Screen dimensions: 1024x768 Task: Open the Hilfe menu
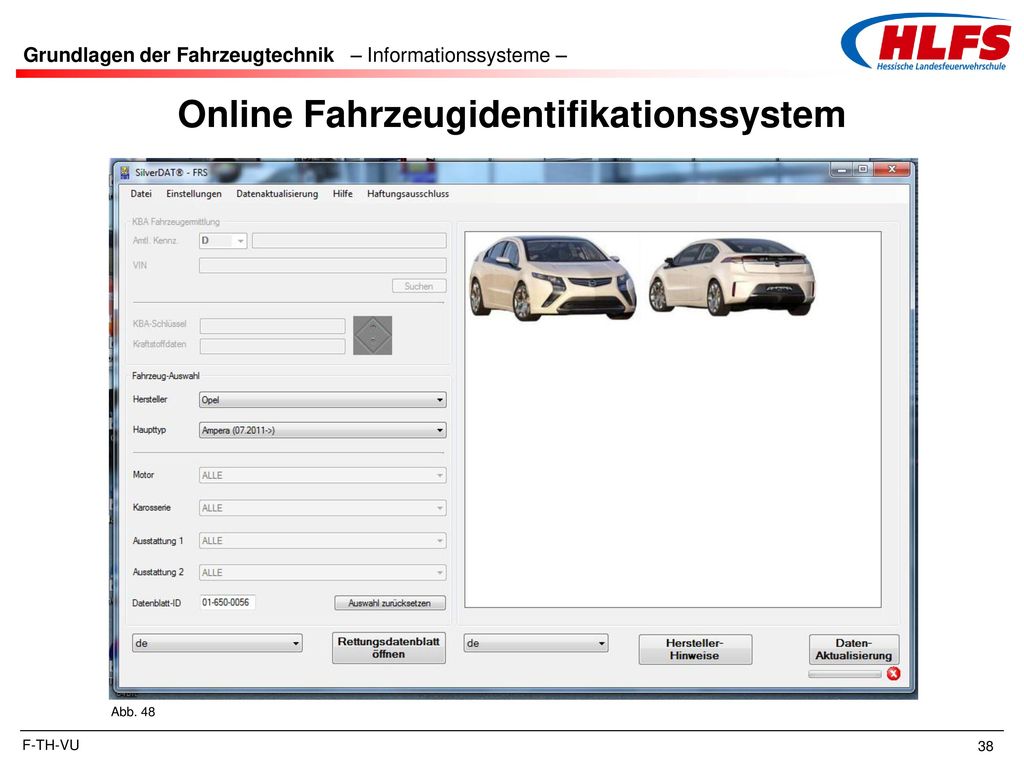[342, 194]
